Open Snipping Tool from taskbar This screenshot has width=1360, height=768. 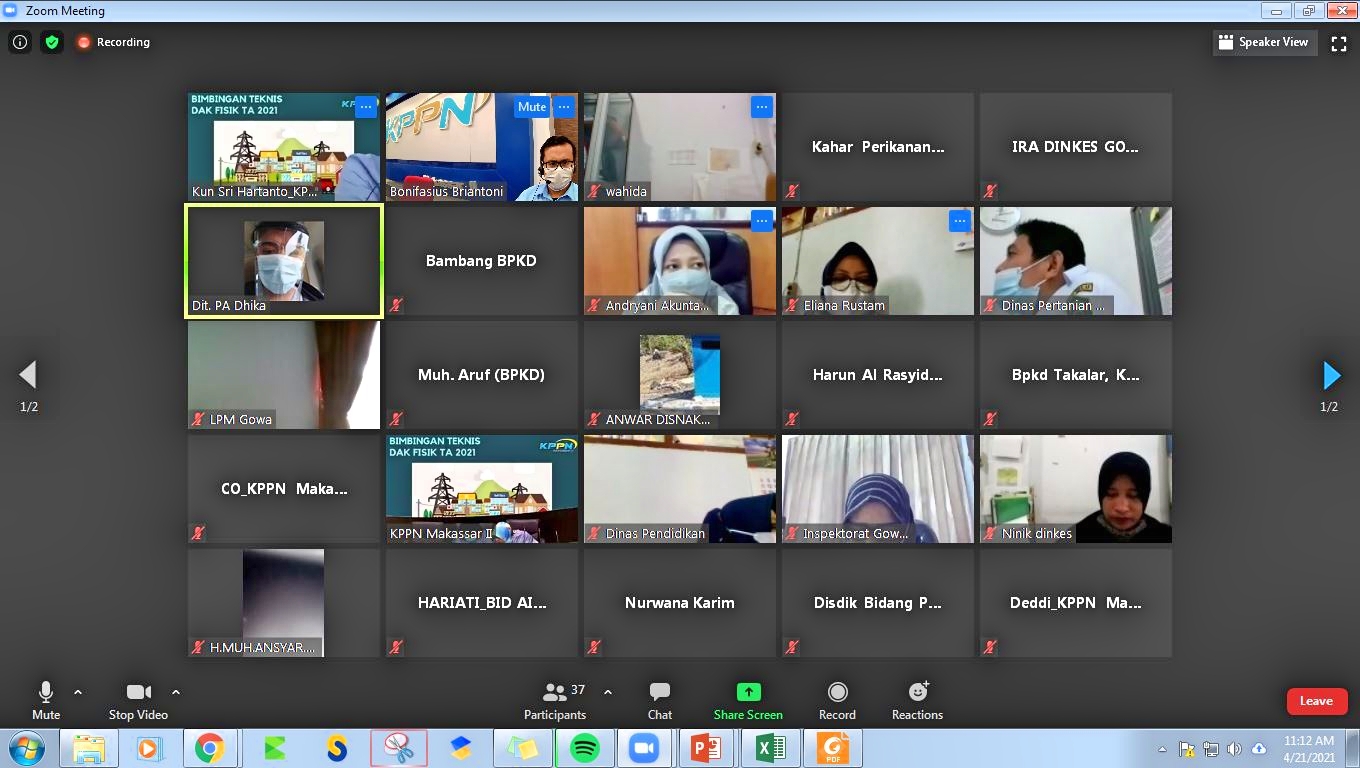398,748
